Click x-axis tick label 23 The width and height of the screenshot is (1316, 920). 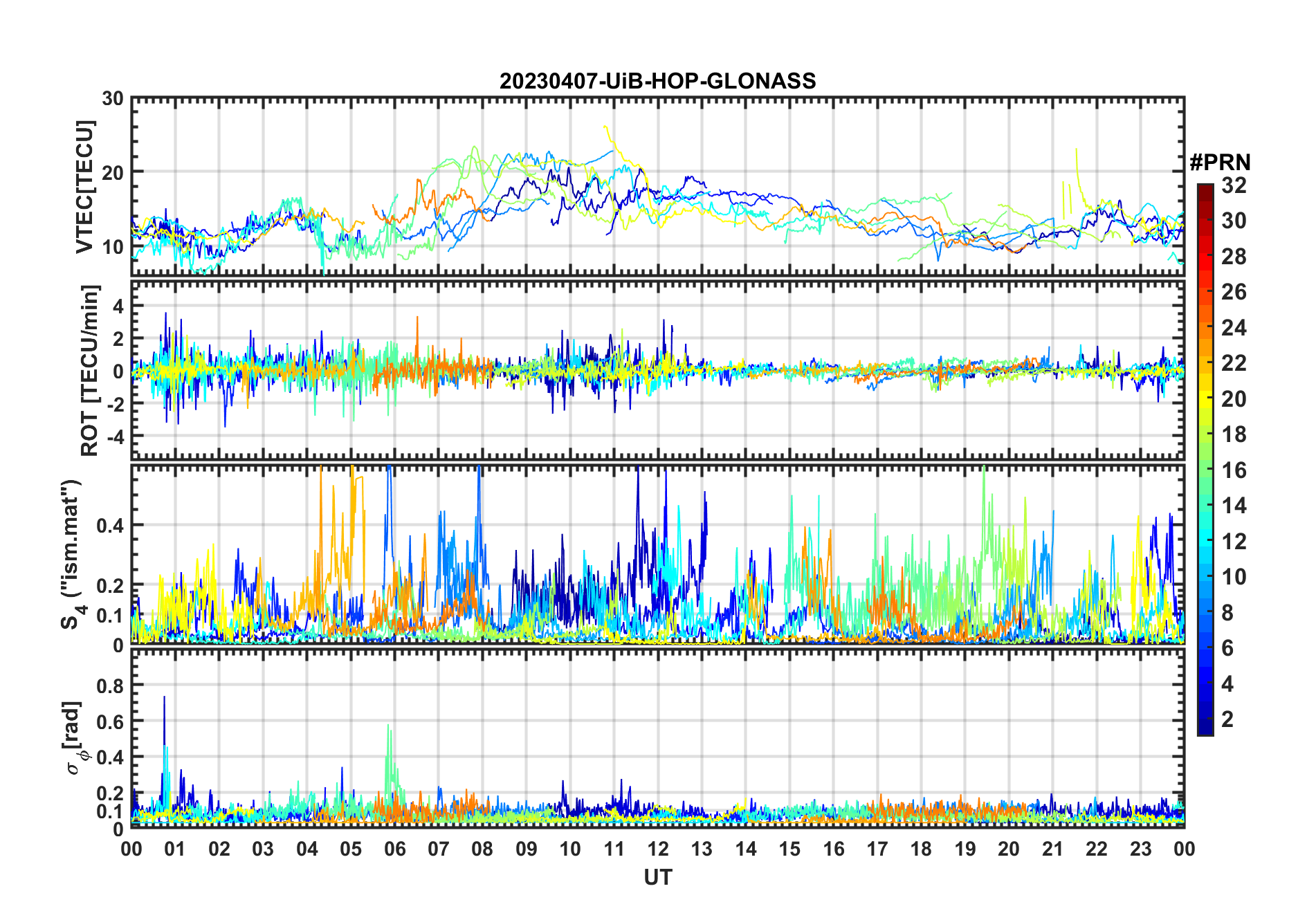point(1140,849)
